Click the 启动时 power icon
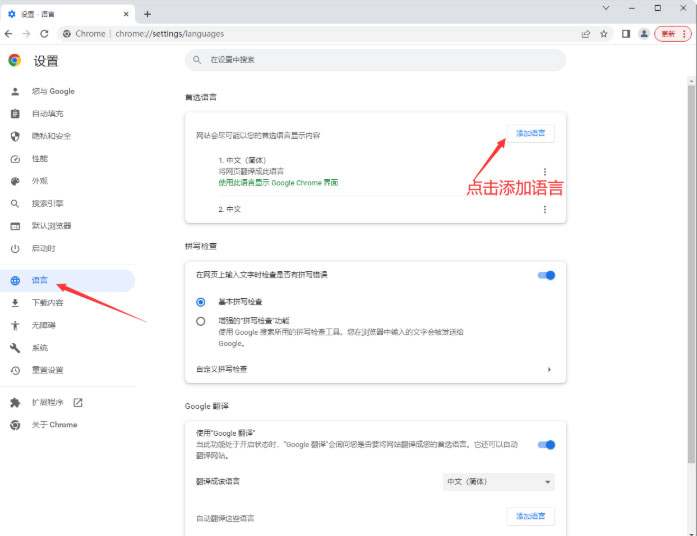Image resolution: width=697 pixels, height=536 pixels. (x=15, y=248)
